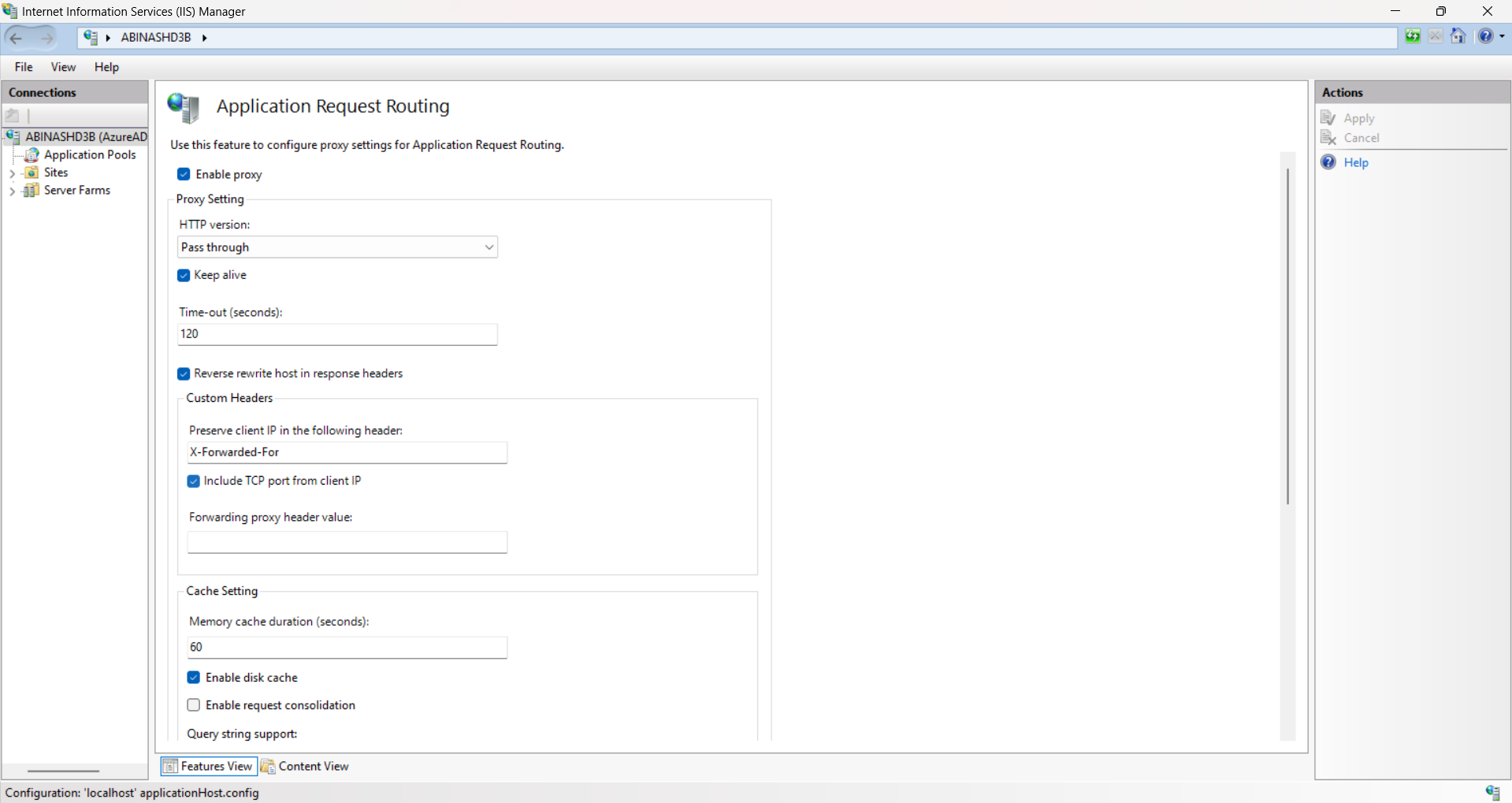Click the Memory cache duration field
Image resolution: width=1512 pixels, height=803 pixels.
[347, 647]
